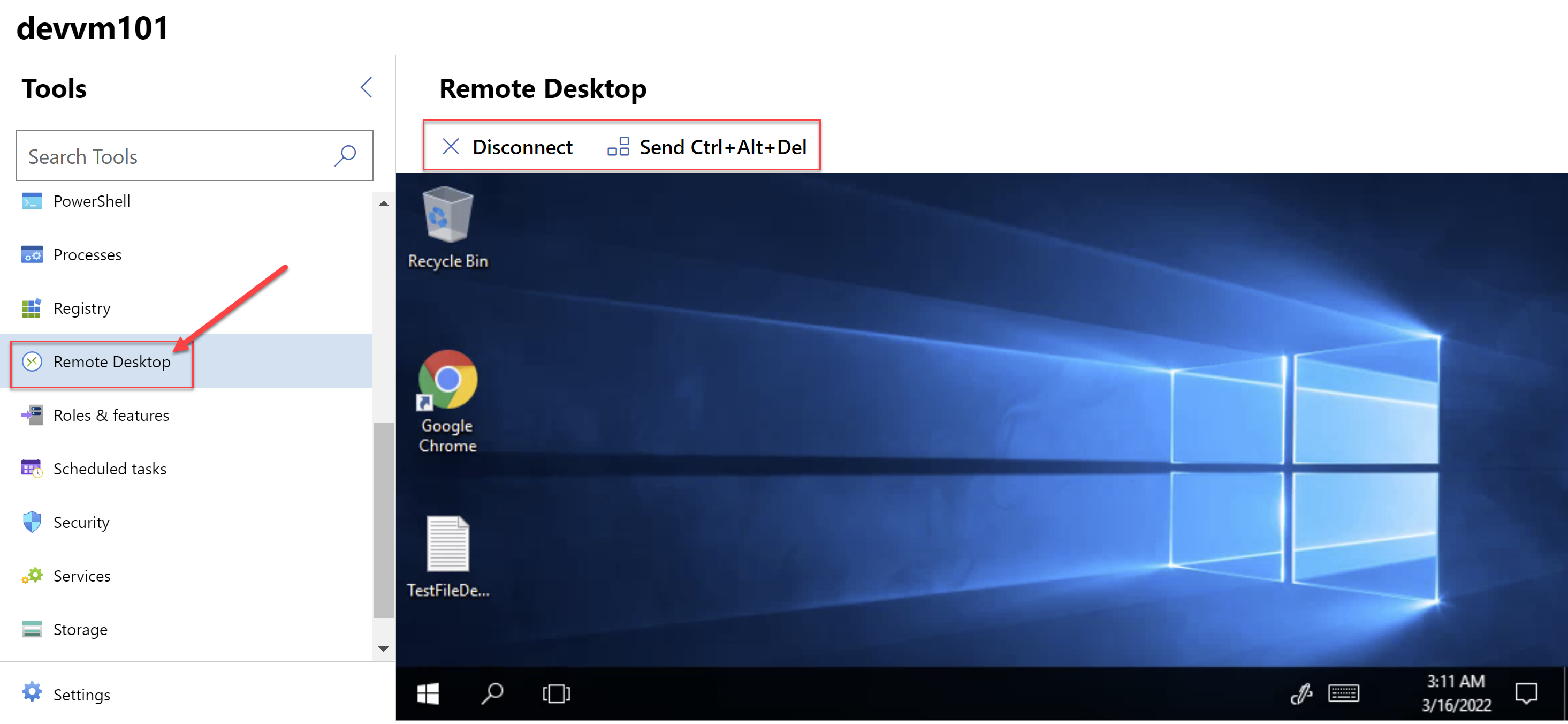Open Roles & features tool
The image size is (1568, 724).
pyautogui.click(x=112, y=415)
